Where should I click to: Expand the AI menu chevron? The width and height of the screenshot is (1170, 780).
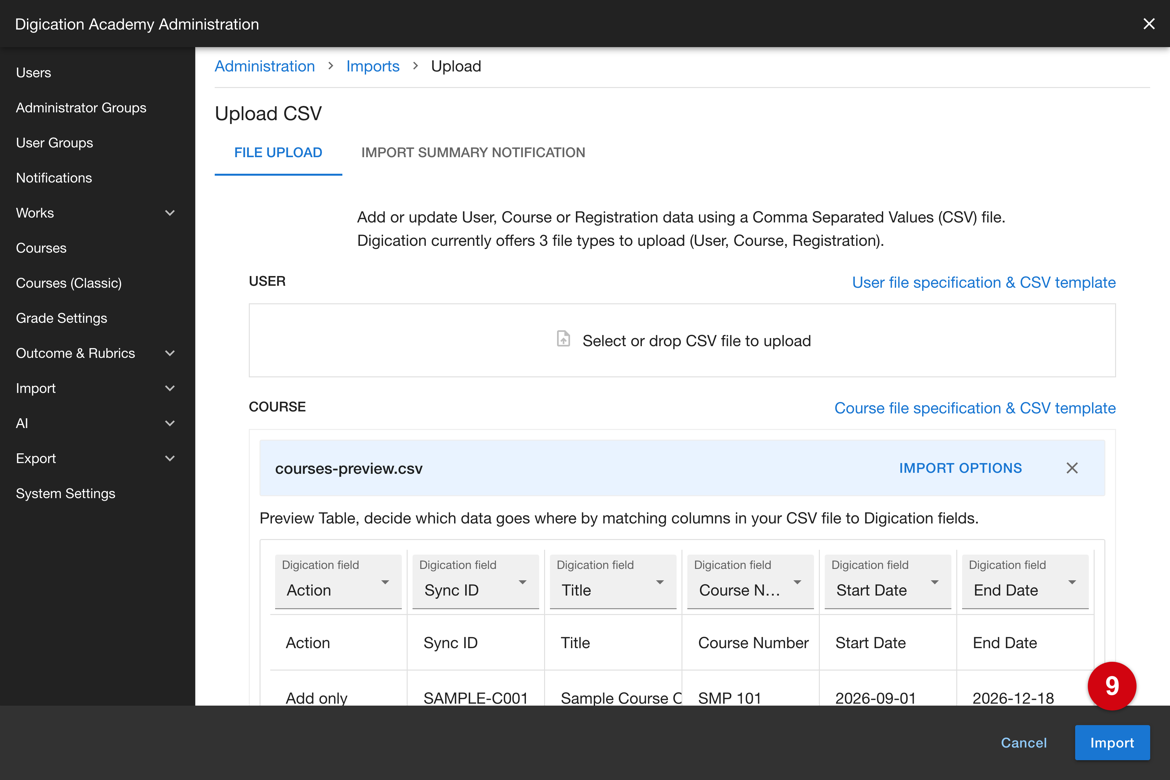coord(169,423)
